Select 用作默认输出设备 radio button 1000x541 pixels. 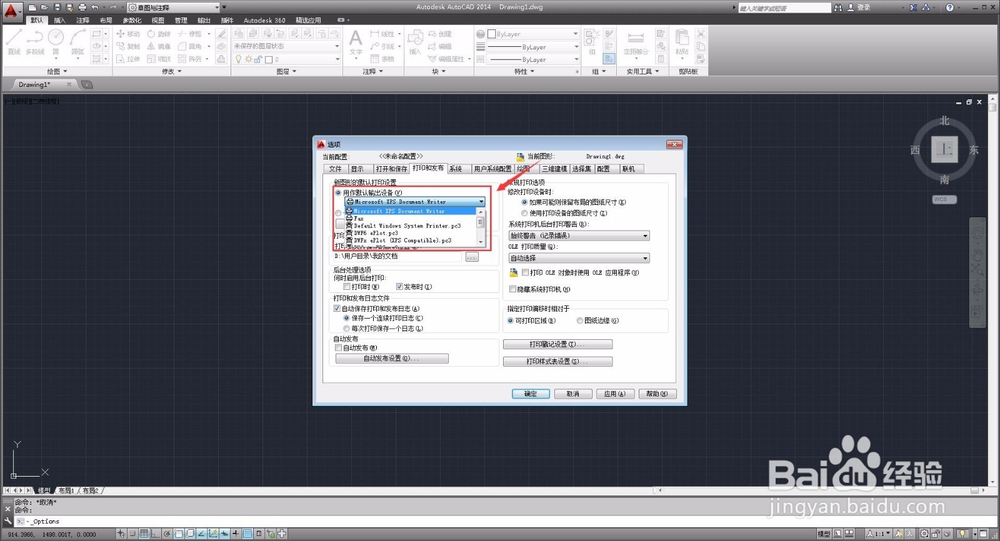pyautogui.click(x=339, y=192)
